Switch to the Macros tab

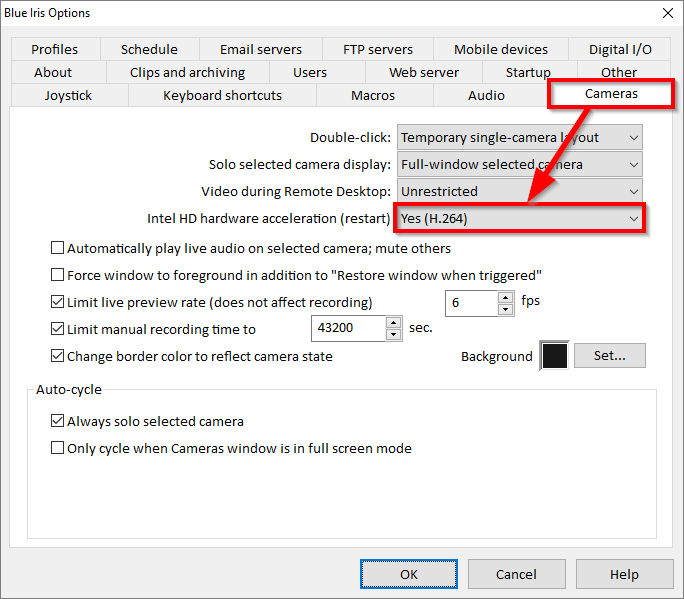373,96
